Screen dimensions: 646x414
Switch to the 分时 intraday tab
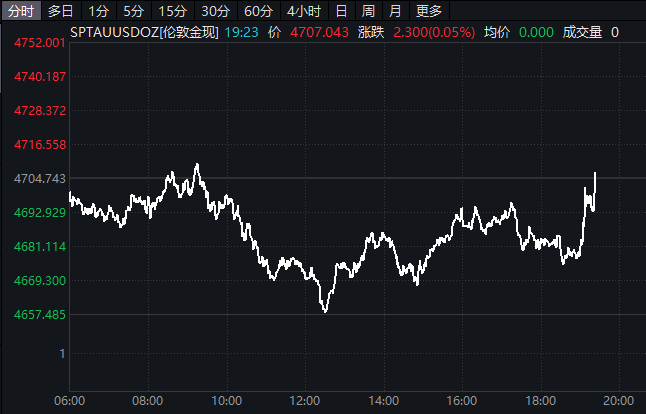pos(21,11)
